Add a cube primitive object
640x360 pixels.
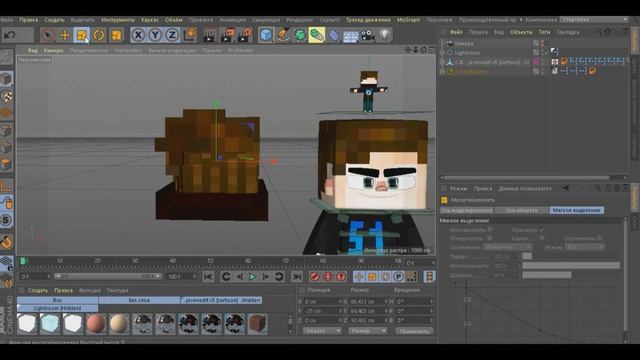pos(266,35)
